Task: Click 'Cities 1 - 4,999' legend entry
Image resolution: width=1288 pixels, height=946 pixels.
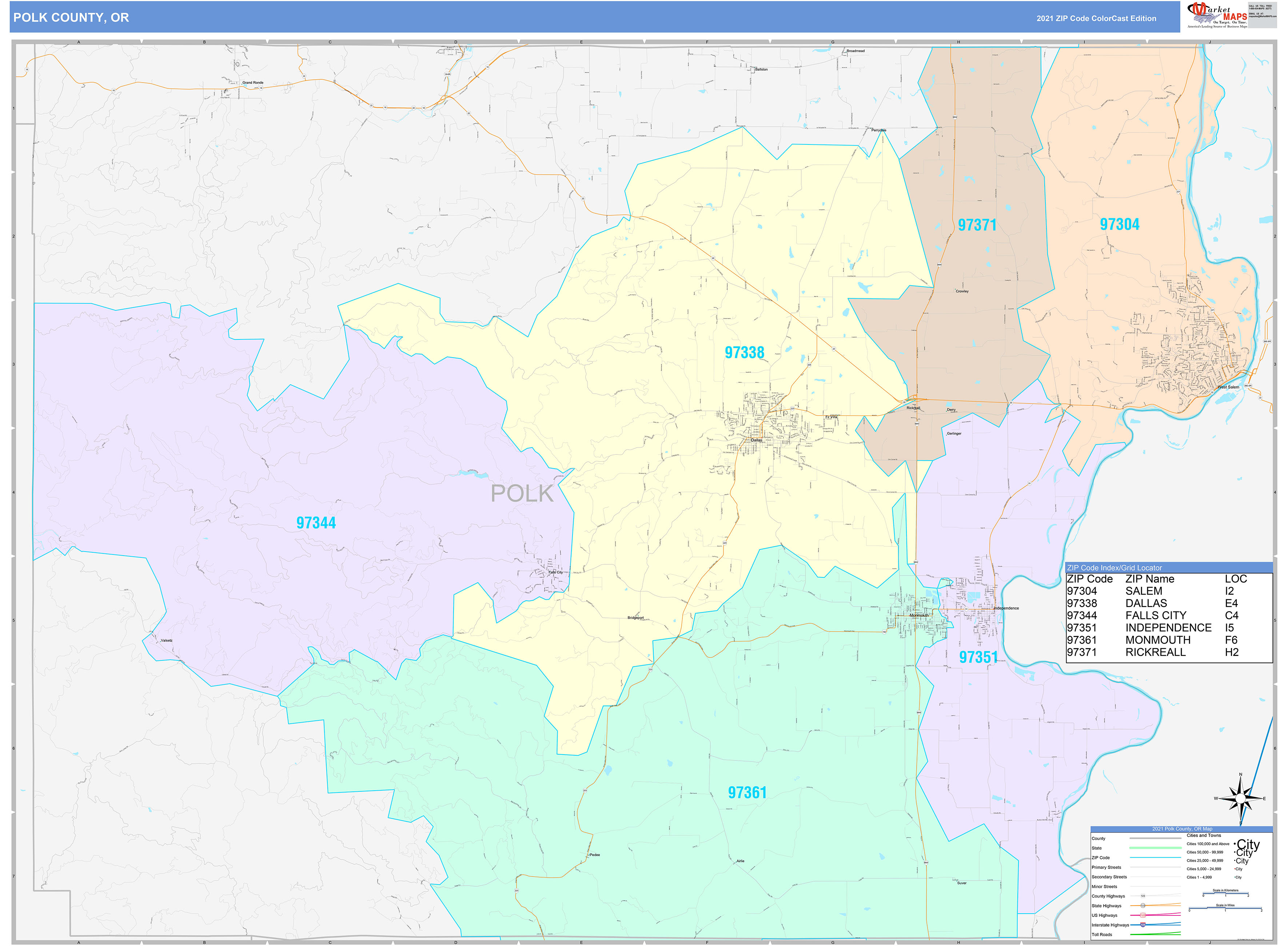Action: [1199, 877]
